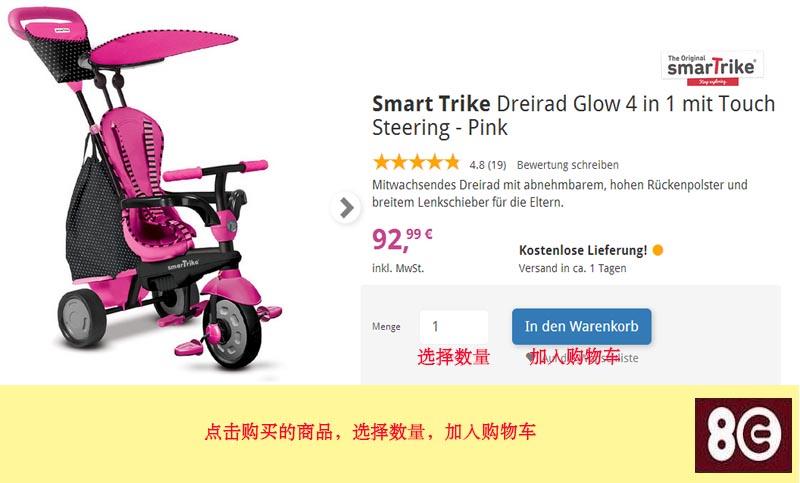This screenshot has width=800, height=483.
Task: View the 4.8 (19) rating count
Action: tap(488, 165)
